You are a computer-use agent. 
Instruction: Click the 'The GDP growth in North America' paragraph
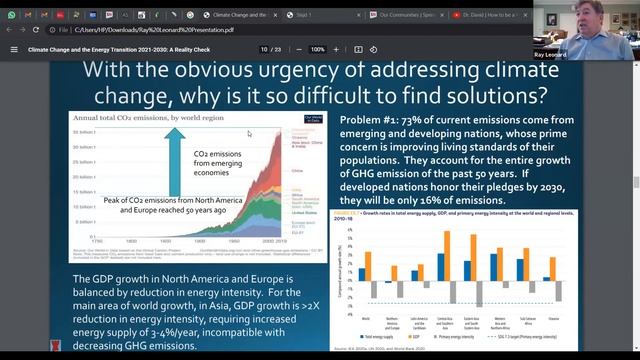(x=196, y=312)
